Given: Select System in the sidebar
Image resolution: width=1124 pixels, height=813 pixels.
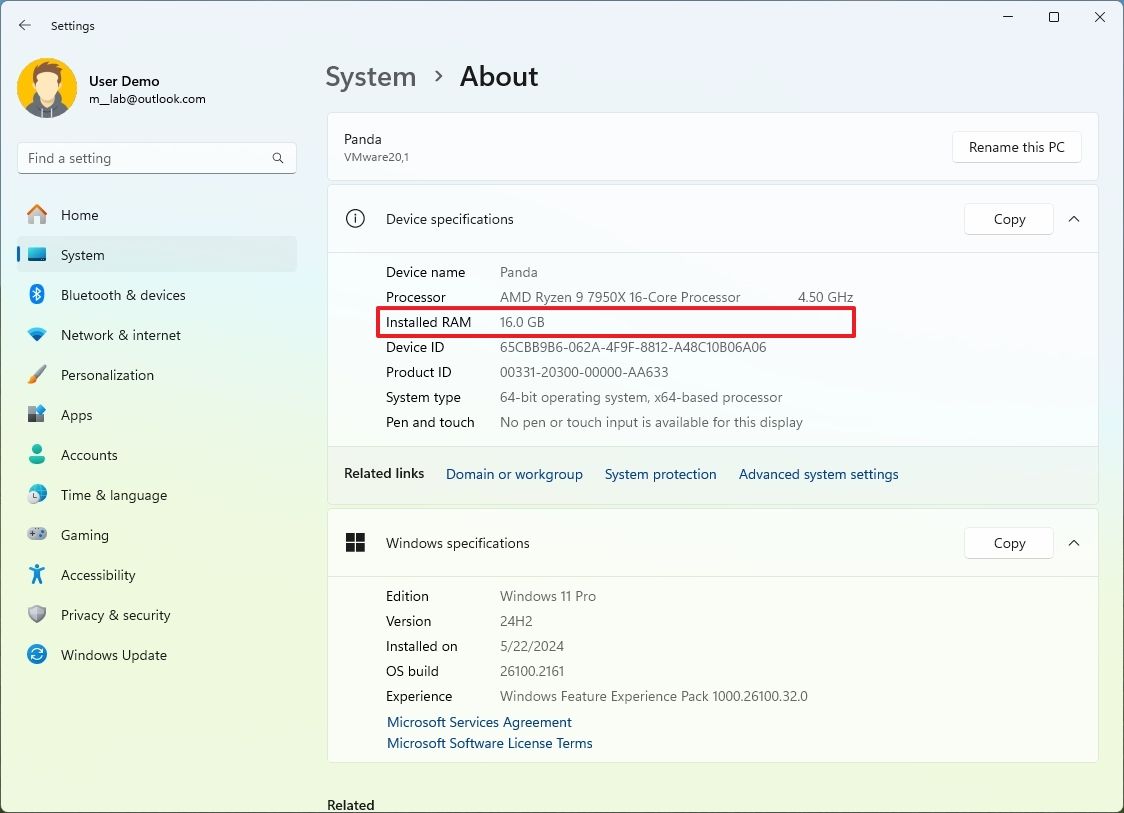Looking at the screenshot, I should tap(82, 254).
